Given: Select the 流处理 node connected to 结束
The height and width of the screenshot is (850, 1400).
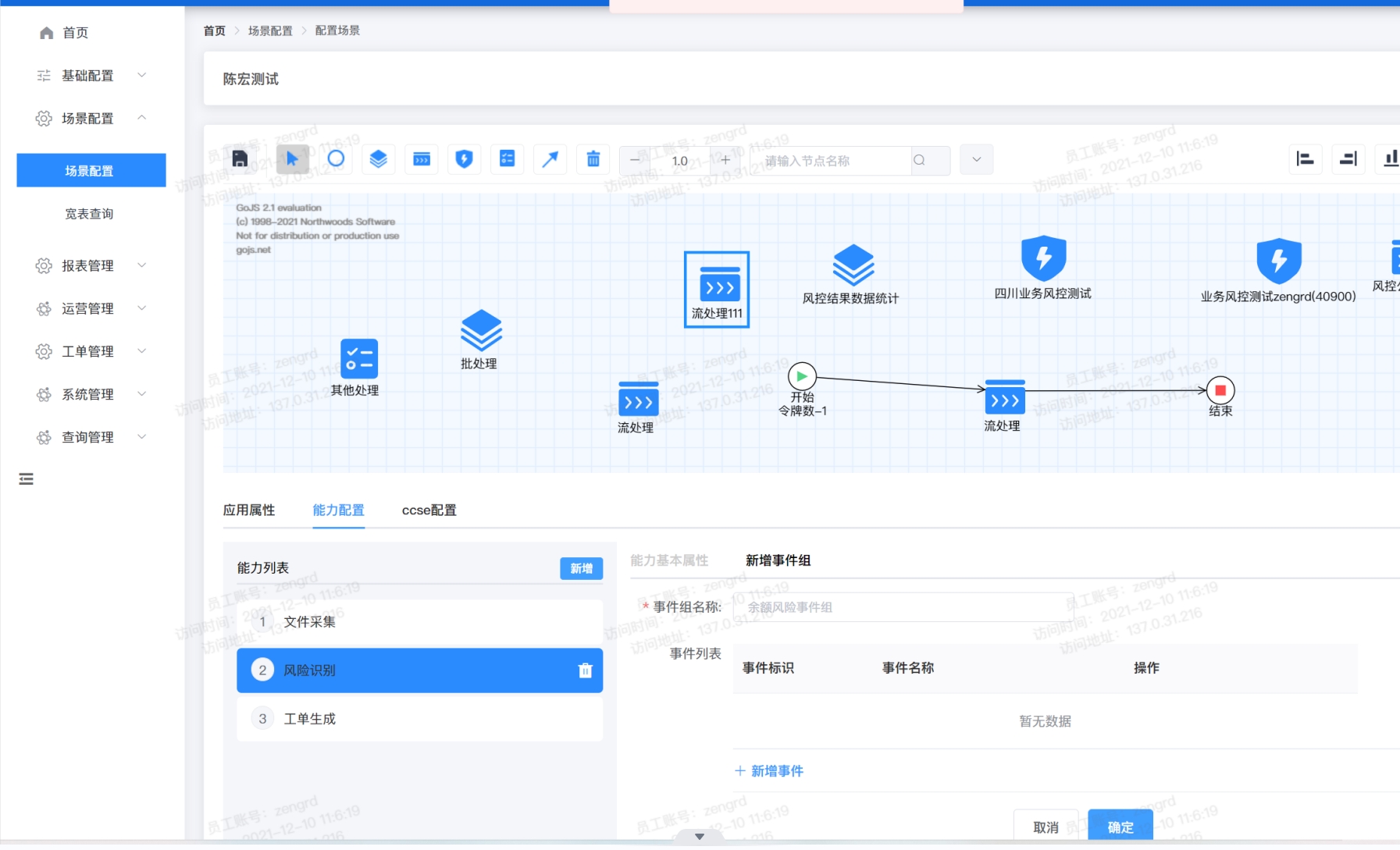Looking at the screenshot, I should point(1004,405).
